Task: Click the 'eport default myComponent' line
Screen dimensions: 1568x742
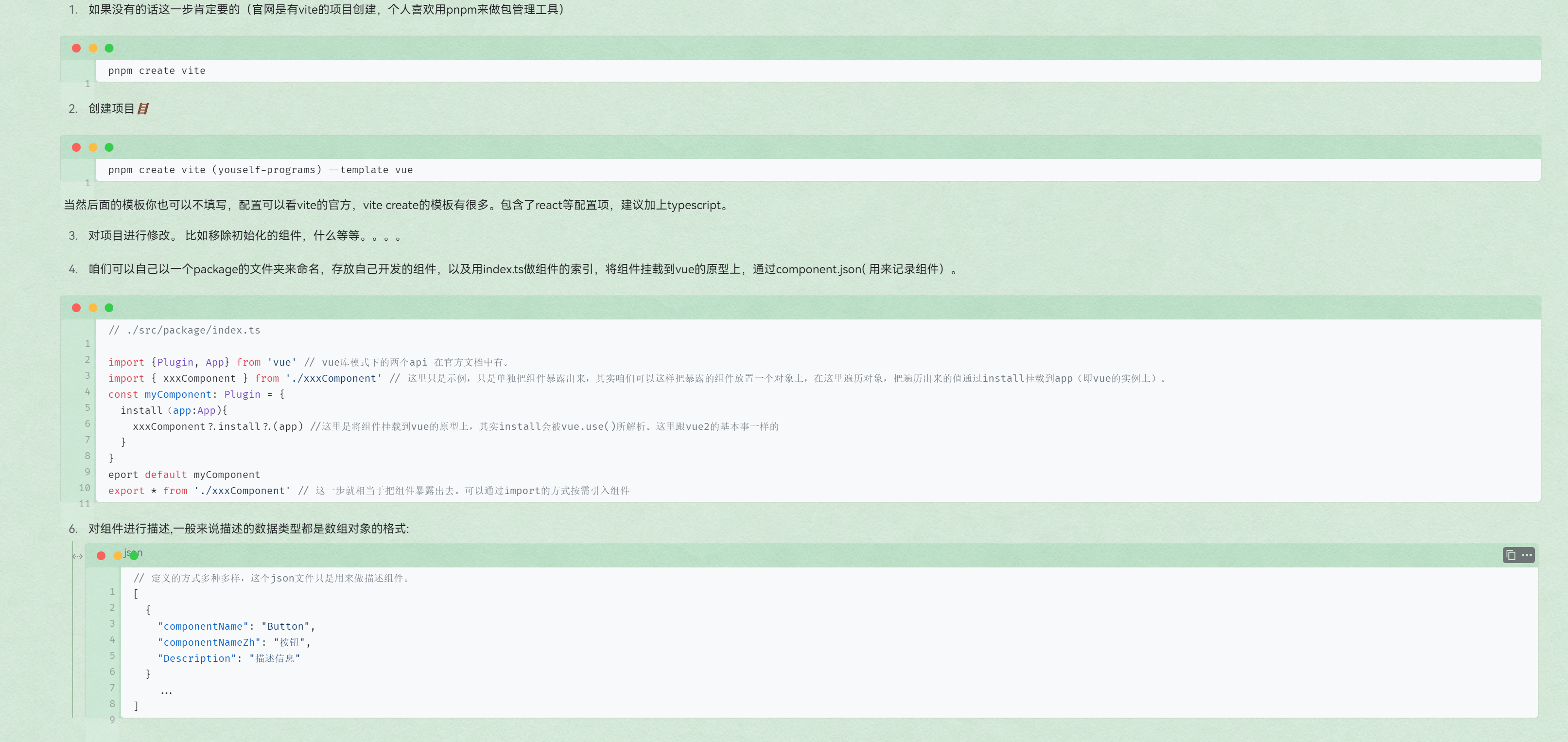Action: pos(184,475)
